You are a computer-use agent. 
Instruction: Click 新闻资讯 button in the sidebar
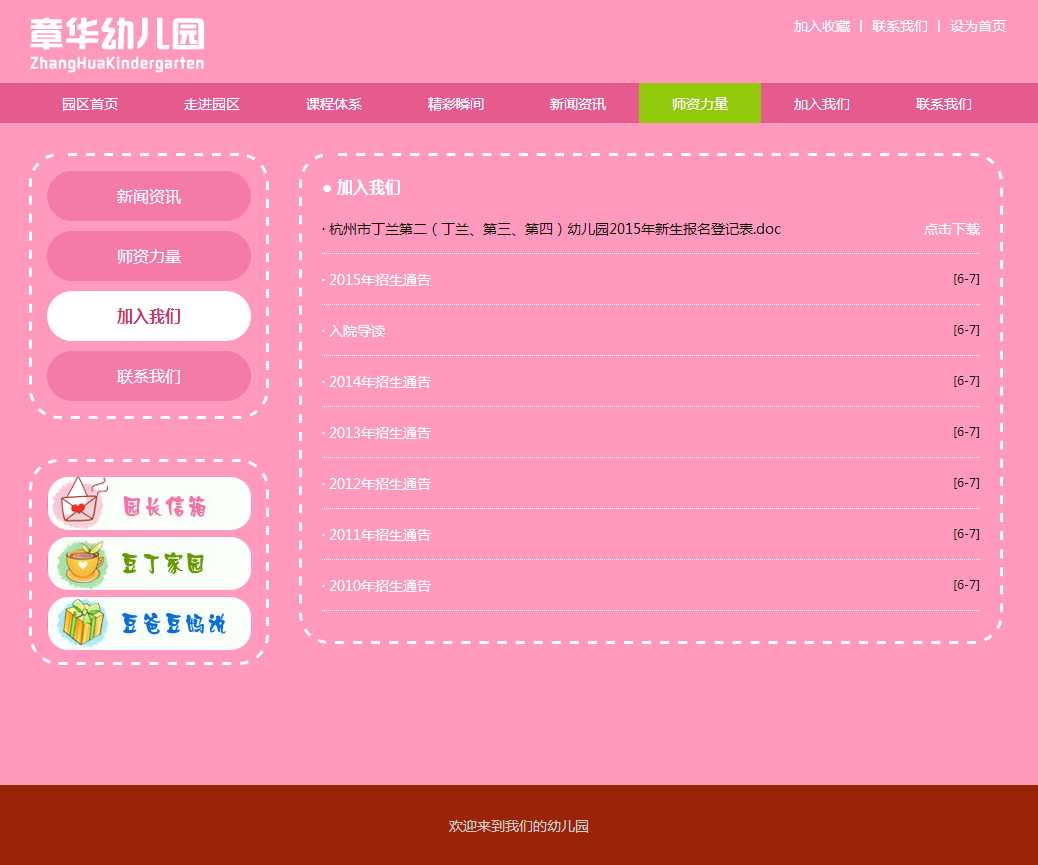149,197
